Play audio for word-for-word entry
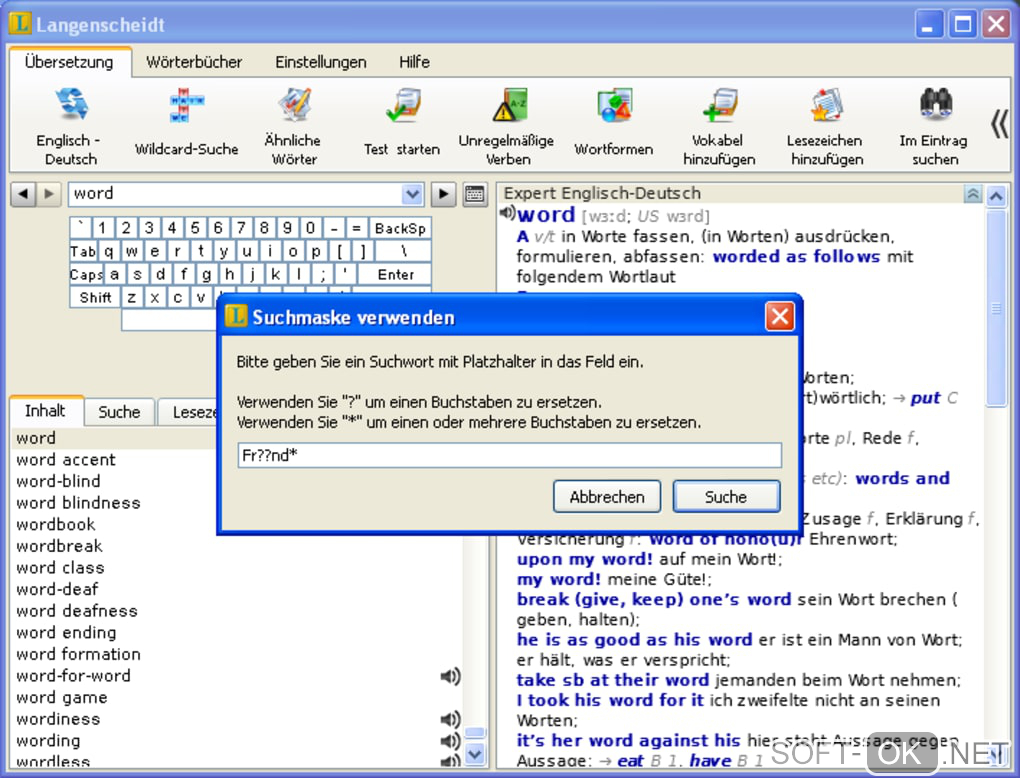The height and width of the screenshot is (778, 1020). point(450,677)
